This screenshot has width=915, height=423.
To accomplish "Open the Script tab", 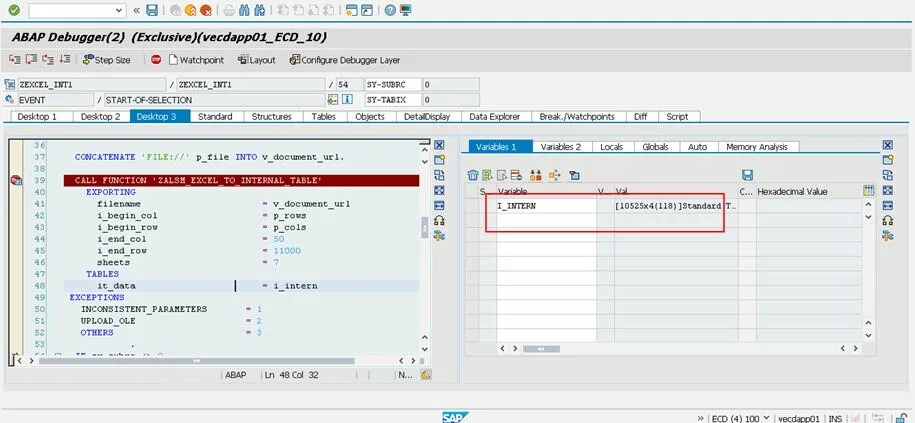I will click(x=677, y=117).
